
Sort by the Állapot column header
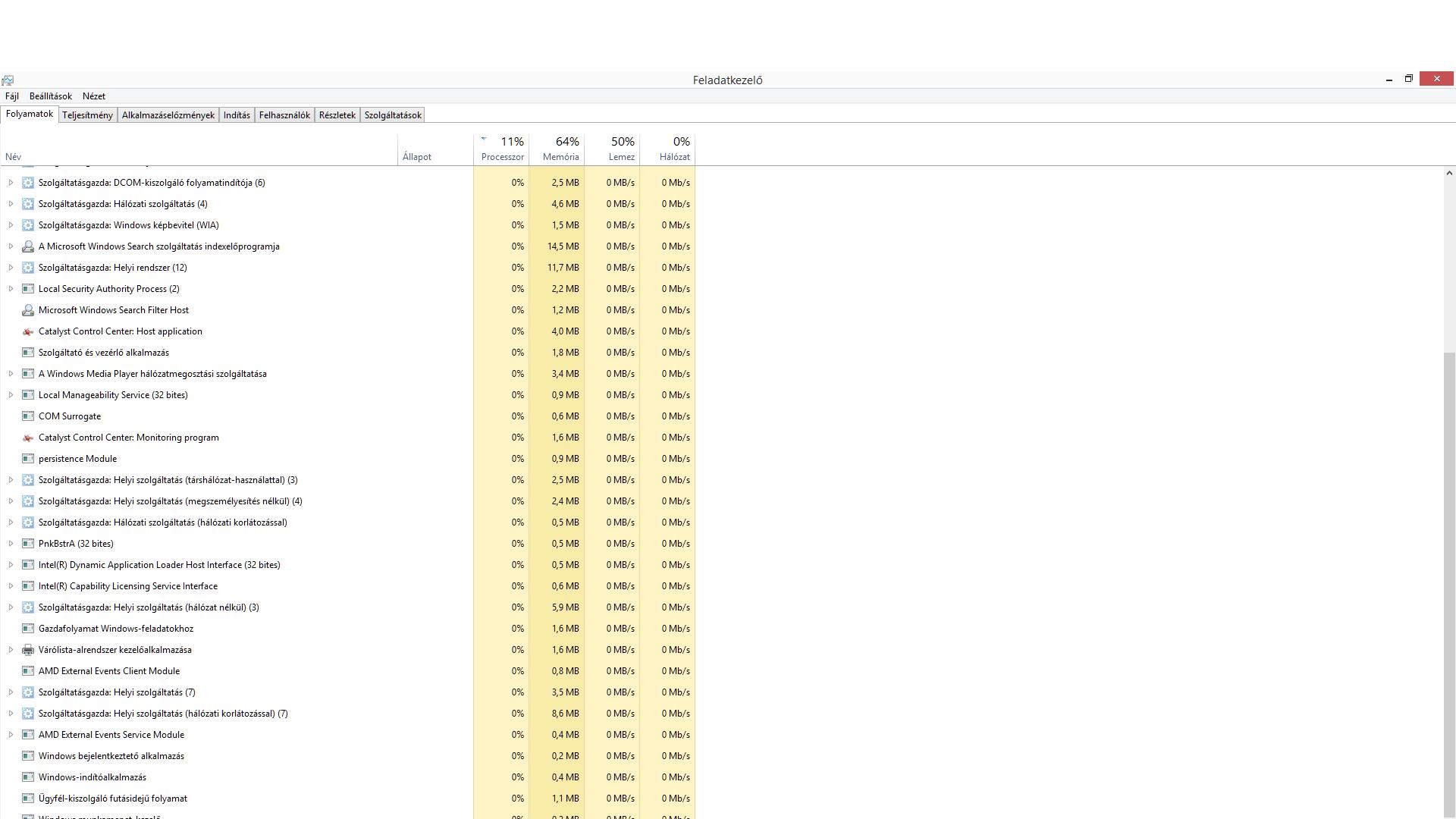(x=436, y=149)
